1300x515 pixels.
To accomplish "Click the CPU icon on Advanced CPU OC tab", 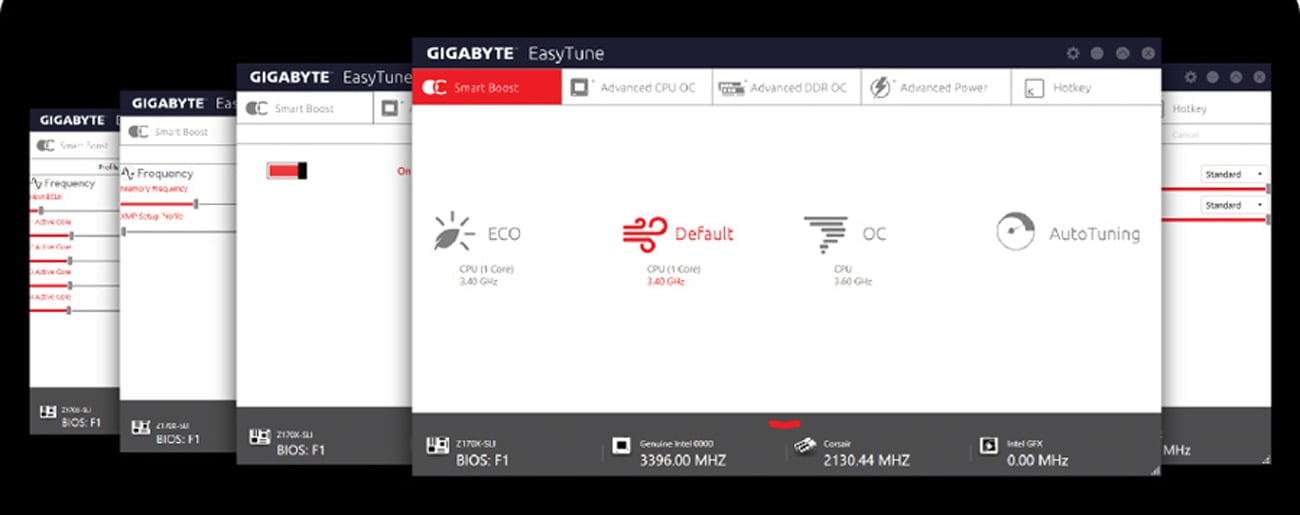I will (581, 87).
